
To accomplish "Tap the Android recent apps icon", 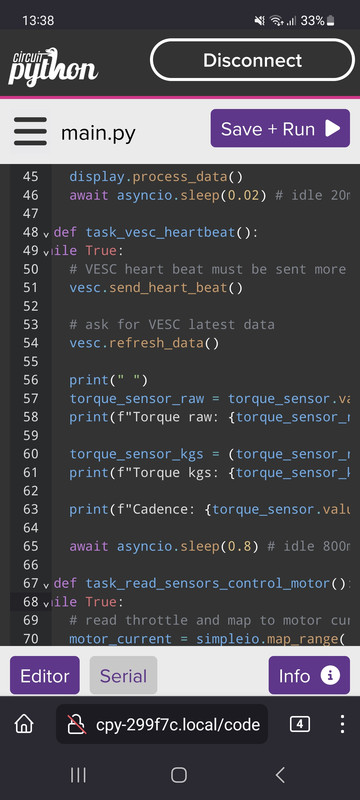I will (78, 776).
